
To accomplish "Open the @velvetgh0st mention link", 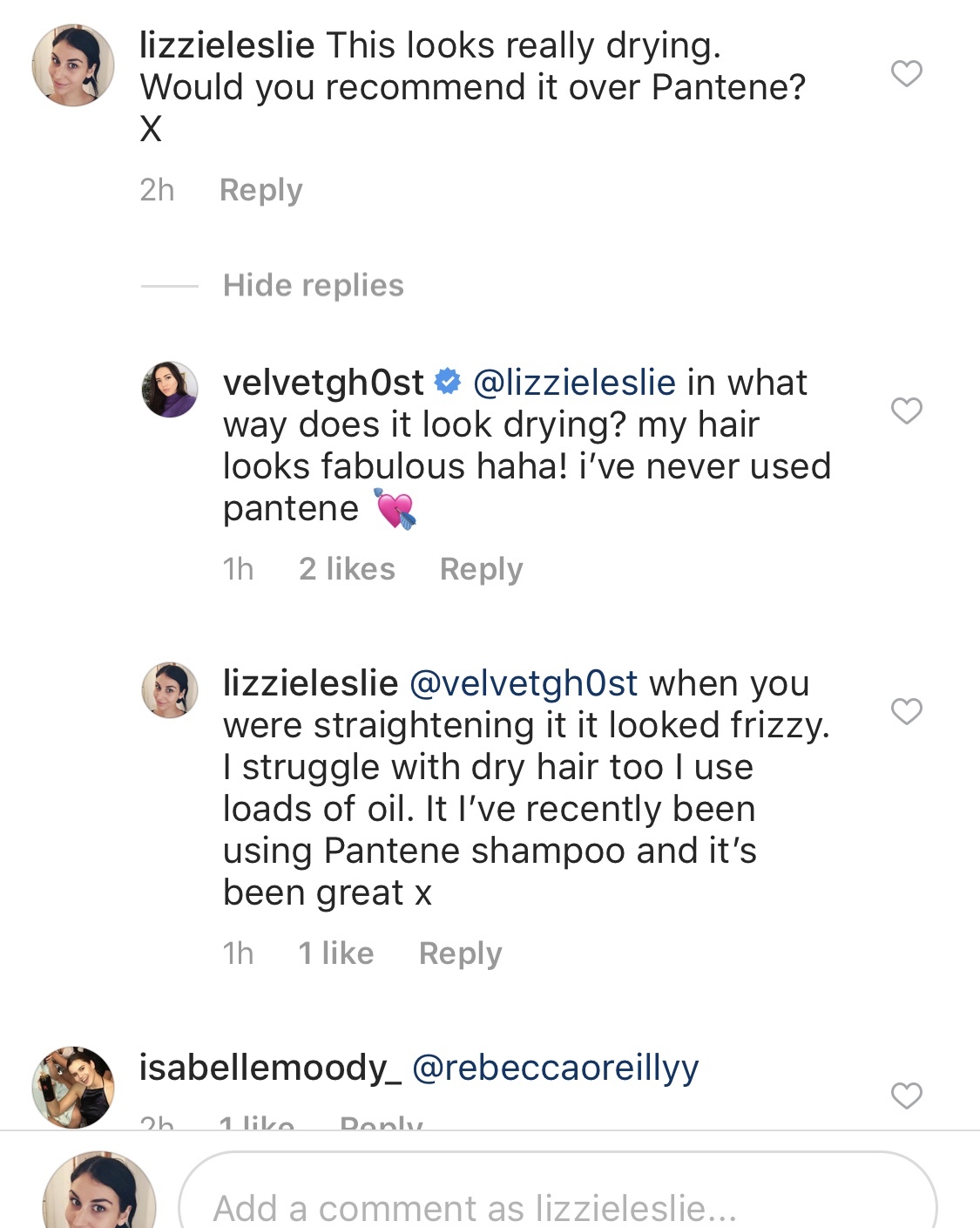I will (523, 683).
